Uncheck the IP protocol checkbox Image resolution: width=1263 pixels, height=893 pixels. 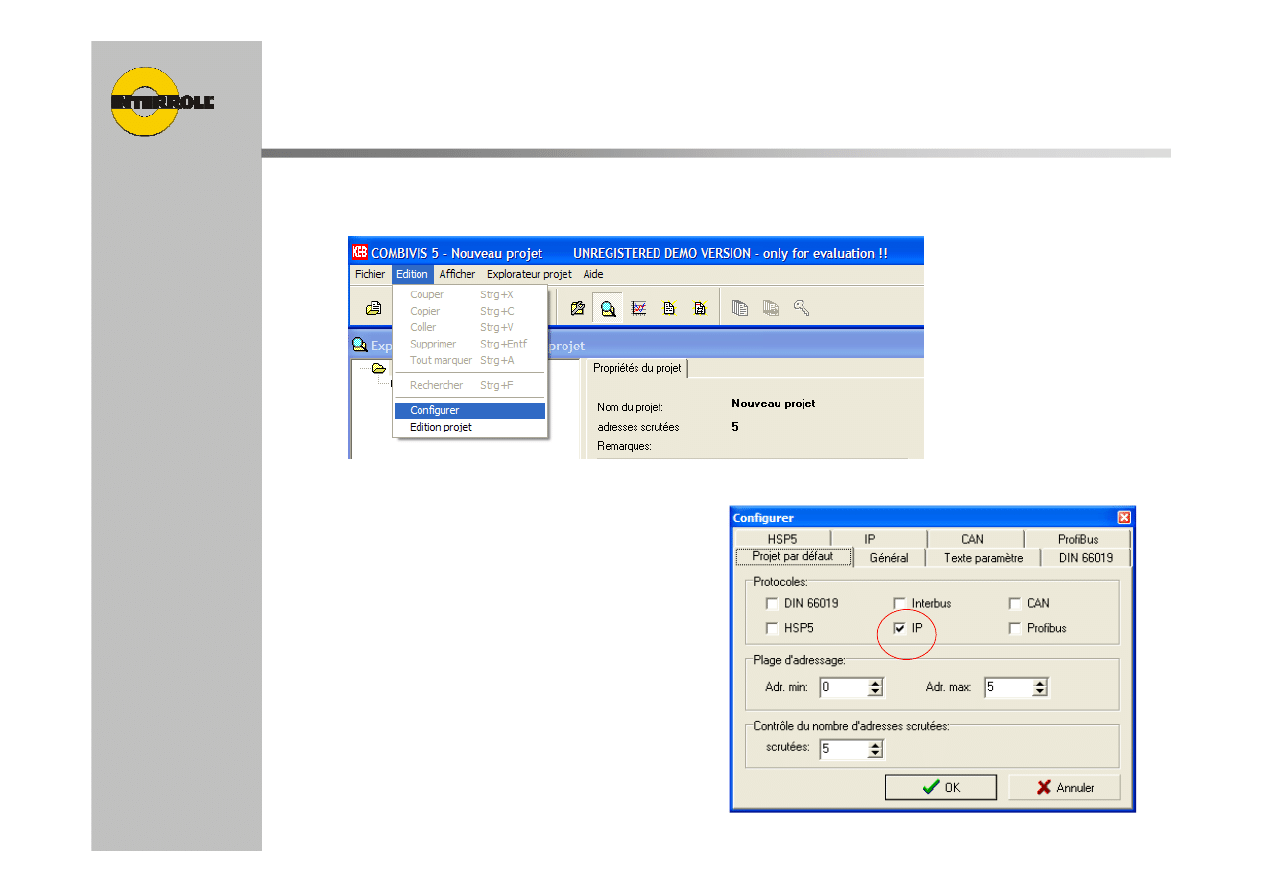point(900,628)
